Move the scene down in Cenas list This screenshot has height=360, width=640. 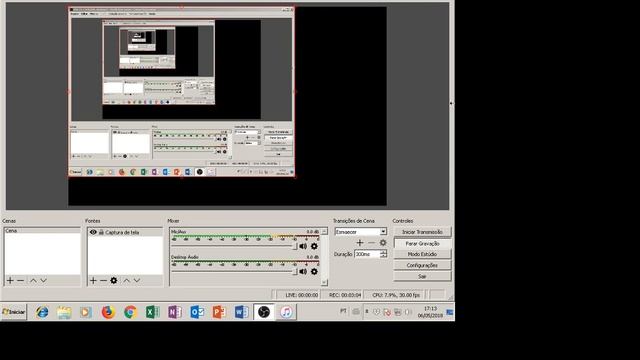pyautogui.click(x=43, y=280)
